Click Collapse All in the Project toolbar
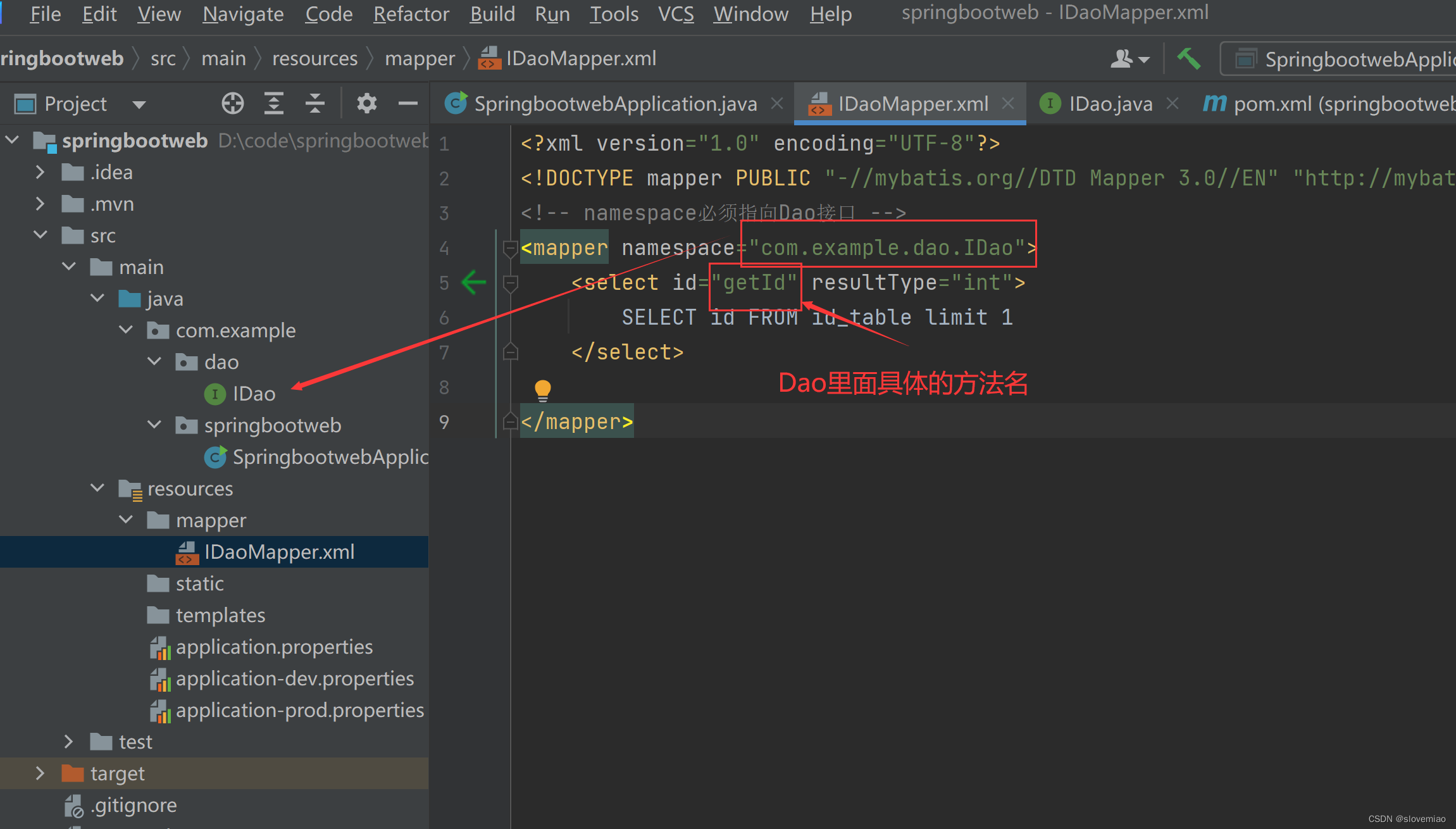This screenshot has width=1456, height=829. click(314, 103)
